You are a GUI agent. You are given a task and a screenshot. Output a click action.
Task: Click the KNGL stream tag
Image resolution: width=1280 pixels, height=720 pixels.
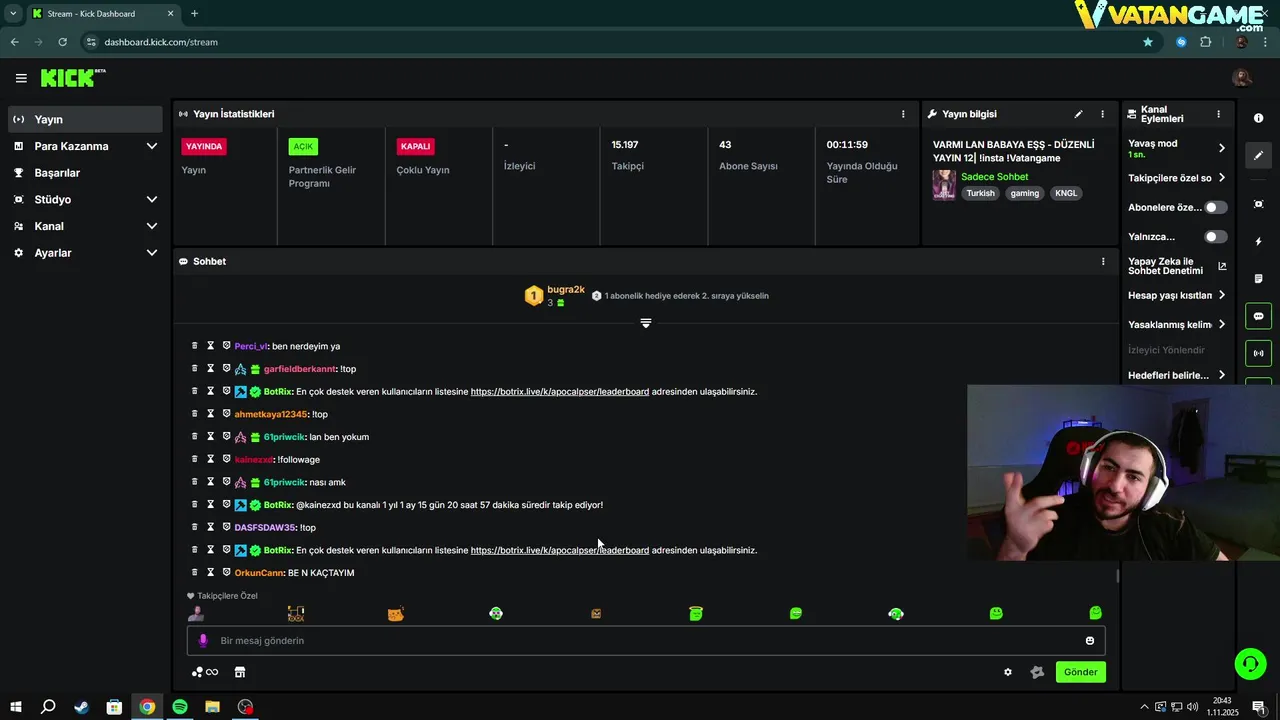click(x=1066, y=193)
